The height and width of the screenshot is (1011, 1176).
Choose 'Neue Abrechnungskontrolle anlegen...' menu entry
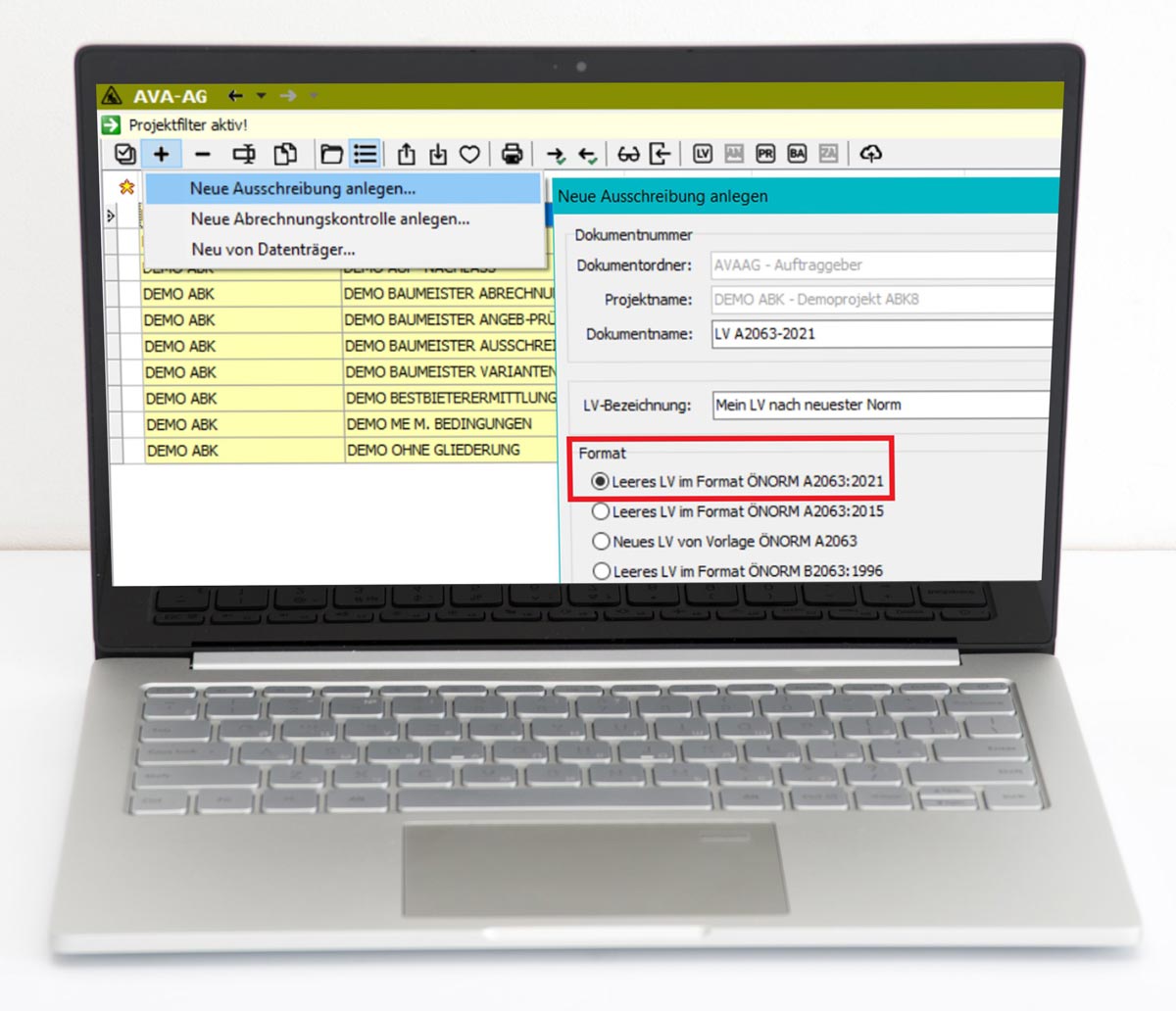329,219
